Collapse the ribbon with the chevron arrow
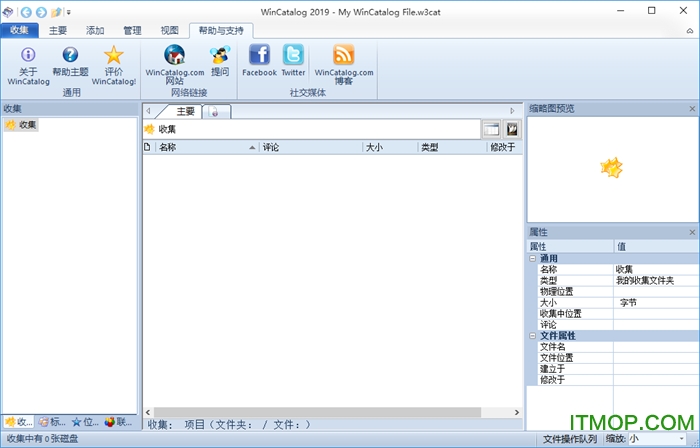Viewport: 700px width, 448px height. [690, 31]
